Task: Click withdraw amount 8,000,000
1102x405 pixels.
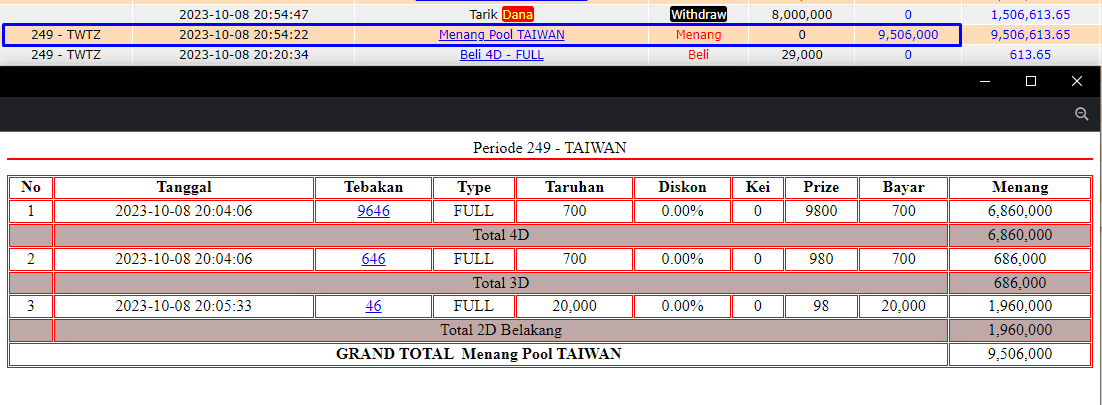Action: point(802,14)
